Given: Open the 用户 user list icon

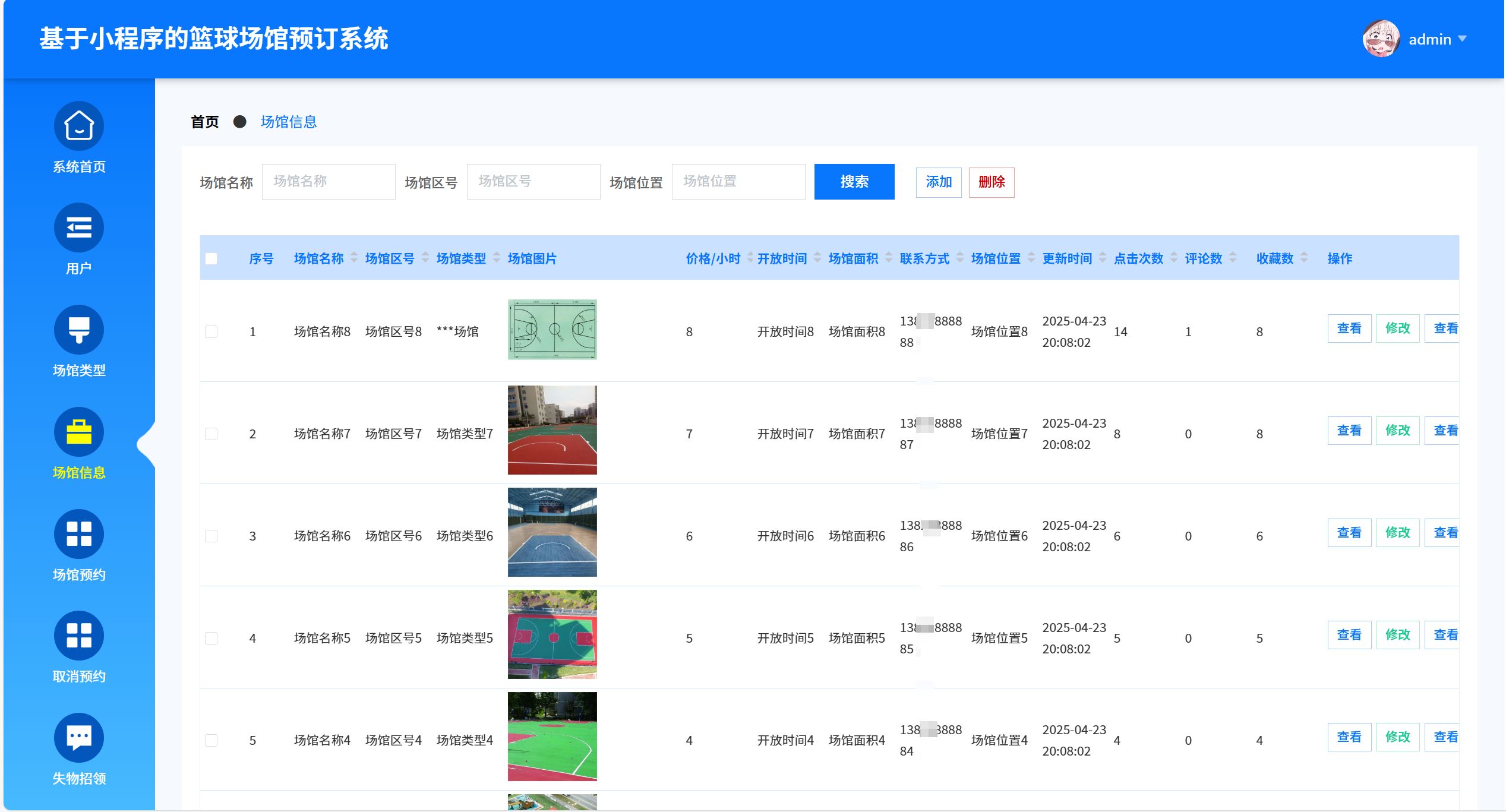Looking at the screenshot, I should click(79, 228).
